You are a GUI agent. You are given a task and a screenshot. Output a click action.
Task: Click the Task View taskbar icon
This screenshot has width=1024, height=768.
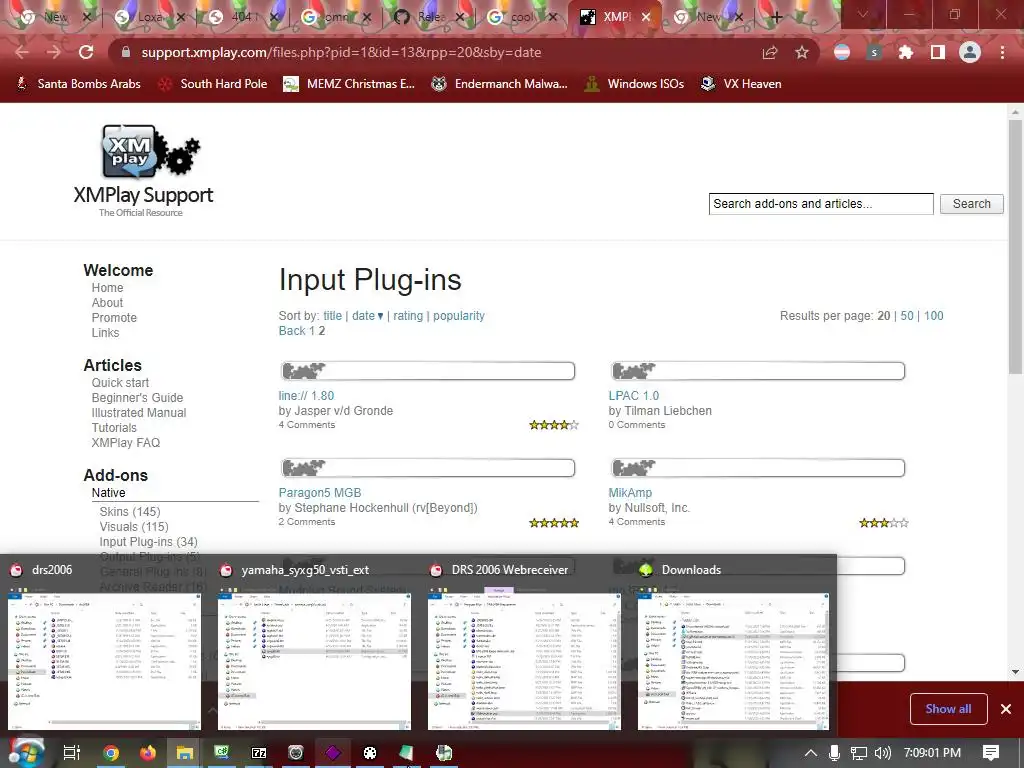pyautogui.click(x=72, y=753)
